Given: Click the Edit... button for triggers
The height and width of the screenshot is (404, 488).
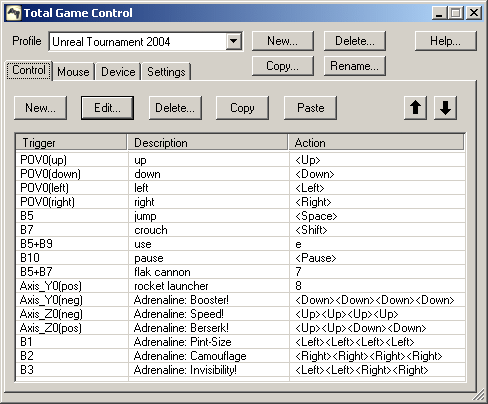Looking at the screenshot, I should [x=107, y=108].
